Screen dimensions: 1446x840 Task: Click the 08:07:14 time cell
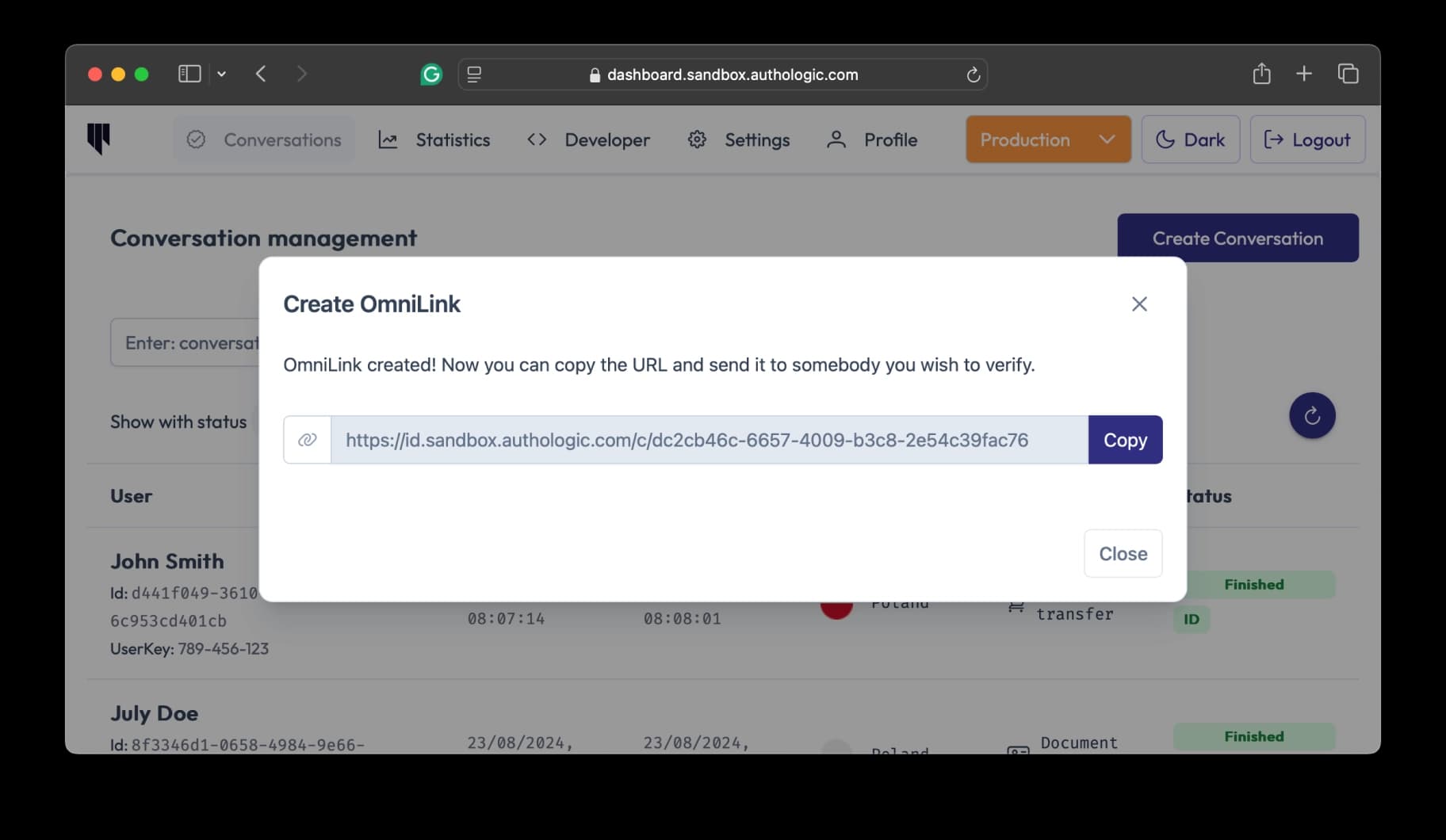506,619
